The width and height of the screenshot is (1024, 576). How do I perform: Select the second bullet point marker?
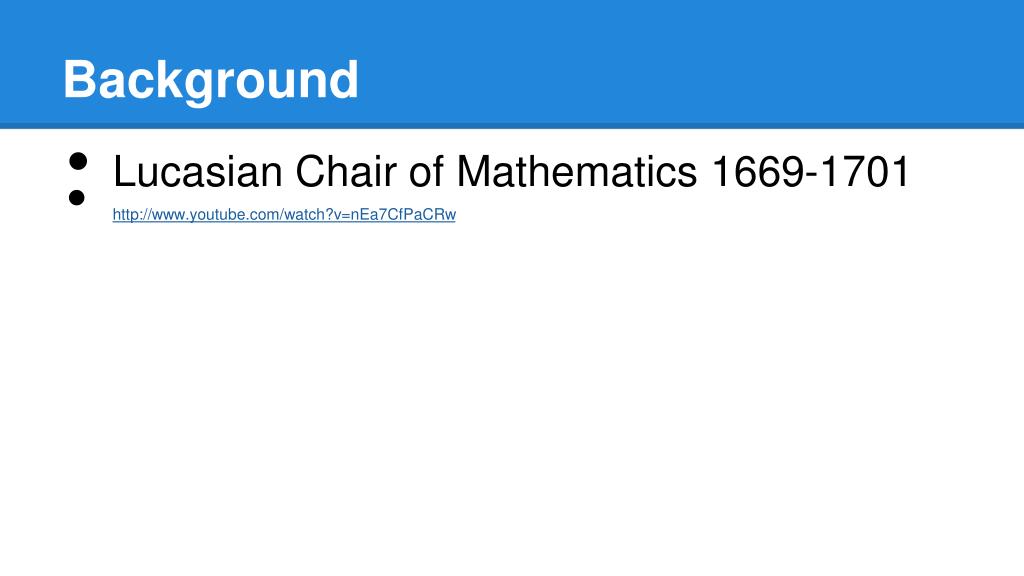click(x=76, y=197)
